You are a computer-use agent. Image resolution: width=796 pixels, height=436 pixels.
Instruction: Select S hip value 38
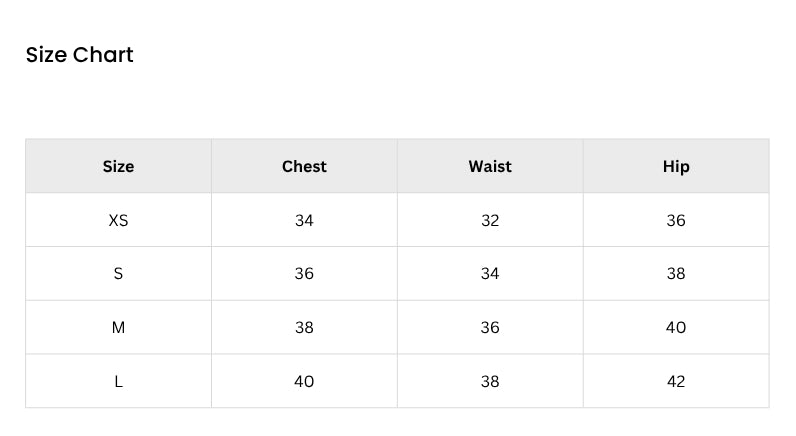tap(676, 274)
